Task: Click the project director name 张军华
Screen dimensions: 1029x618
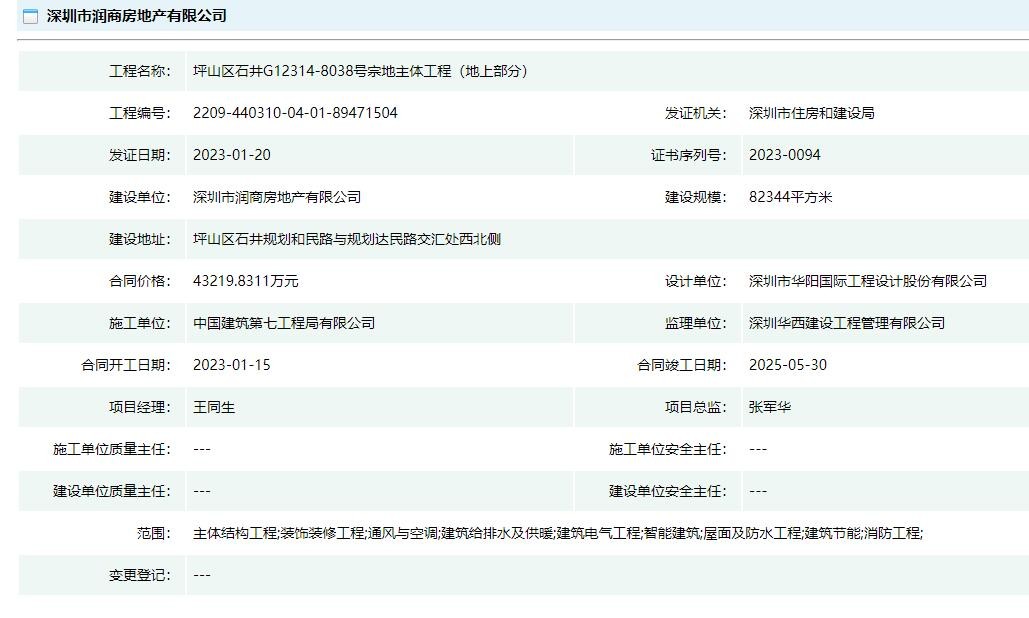Action: [770, 407]
